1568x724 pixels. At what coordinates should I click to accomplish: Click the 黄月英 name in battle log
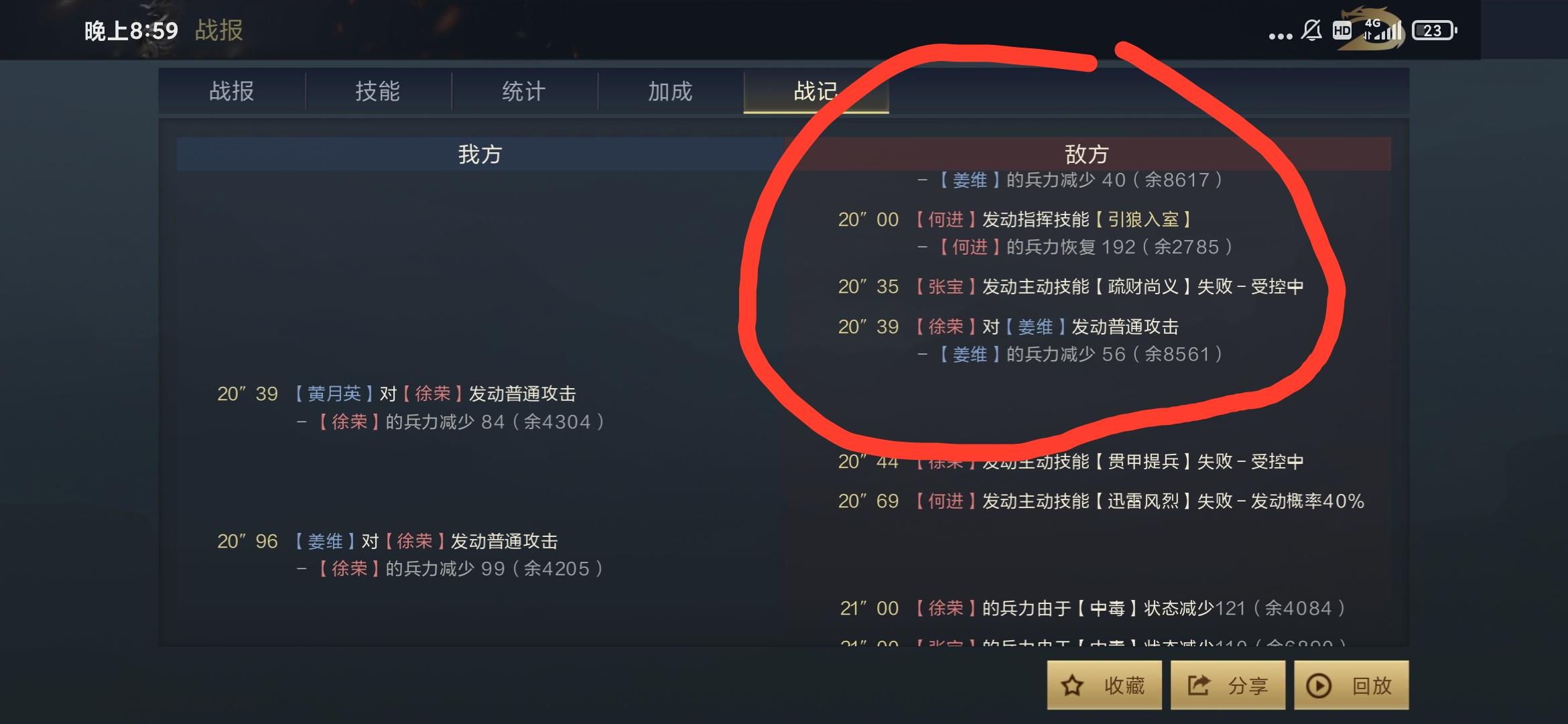(334, 394)
